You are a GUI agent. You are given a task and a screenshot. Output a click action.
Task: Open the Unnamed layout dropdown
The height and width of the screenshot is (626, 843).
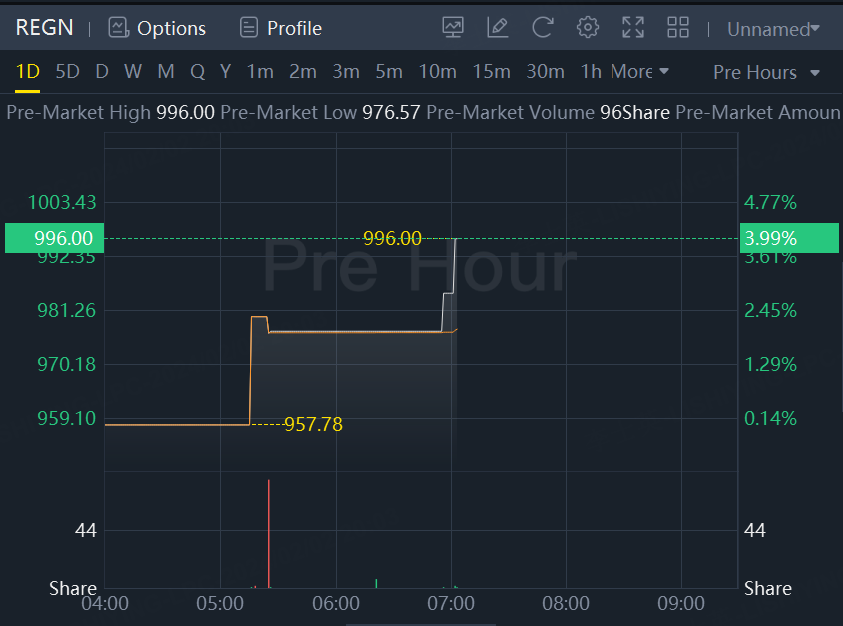pos(773,29)
